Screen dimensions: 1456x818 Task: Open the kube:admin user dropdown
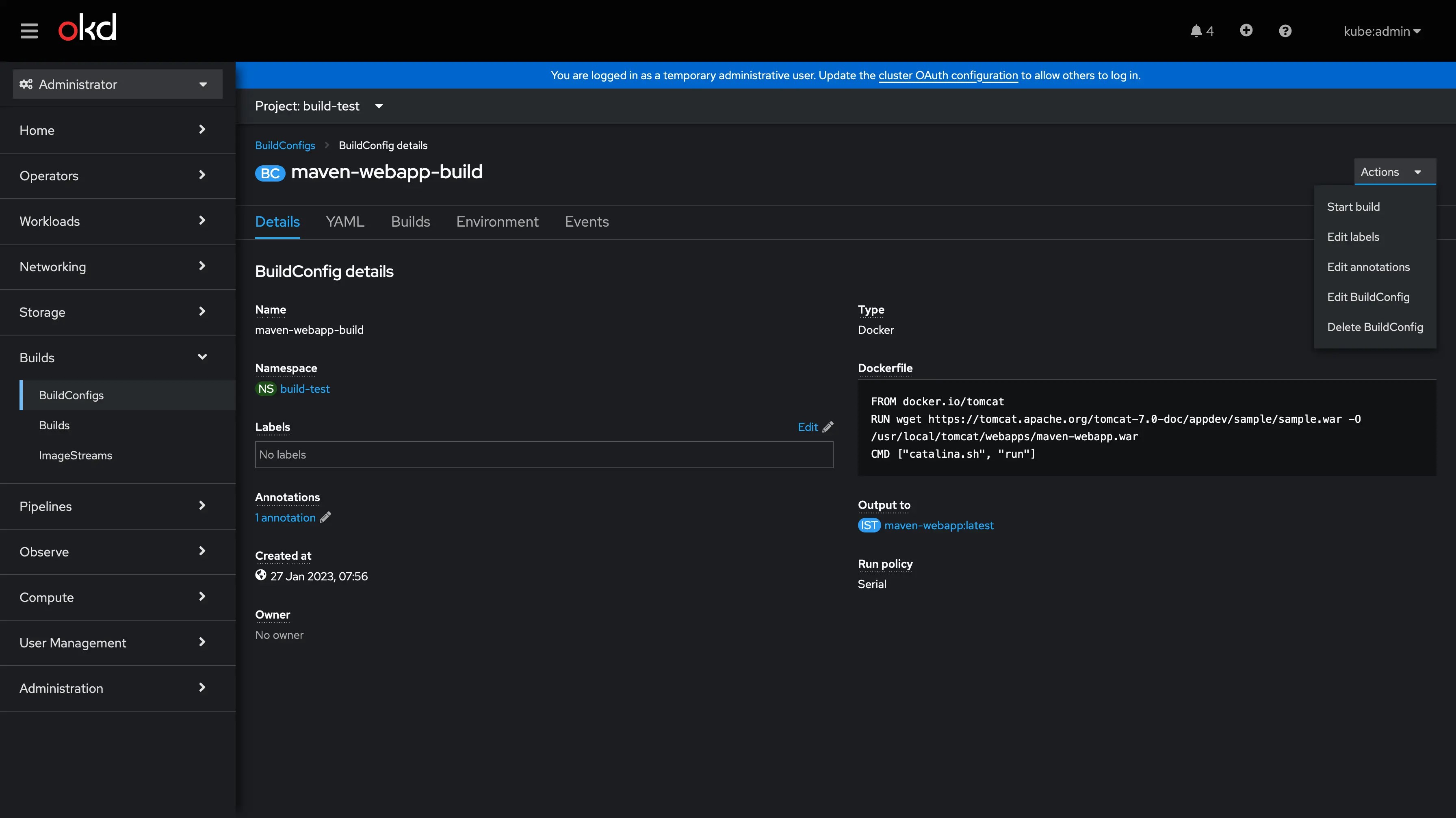[1381, 31]
